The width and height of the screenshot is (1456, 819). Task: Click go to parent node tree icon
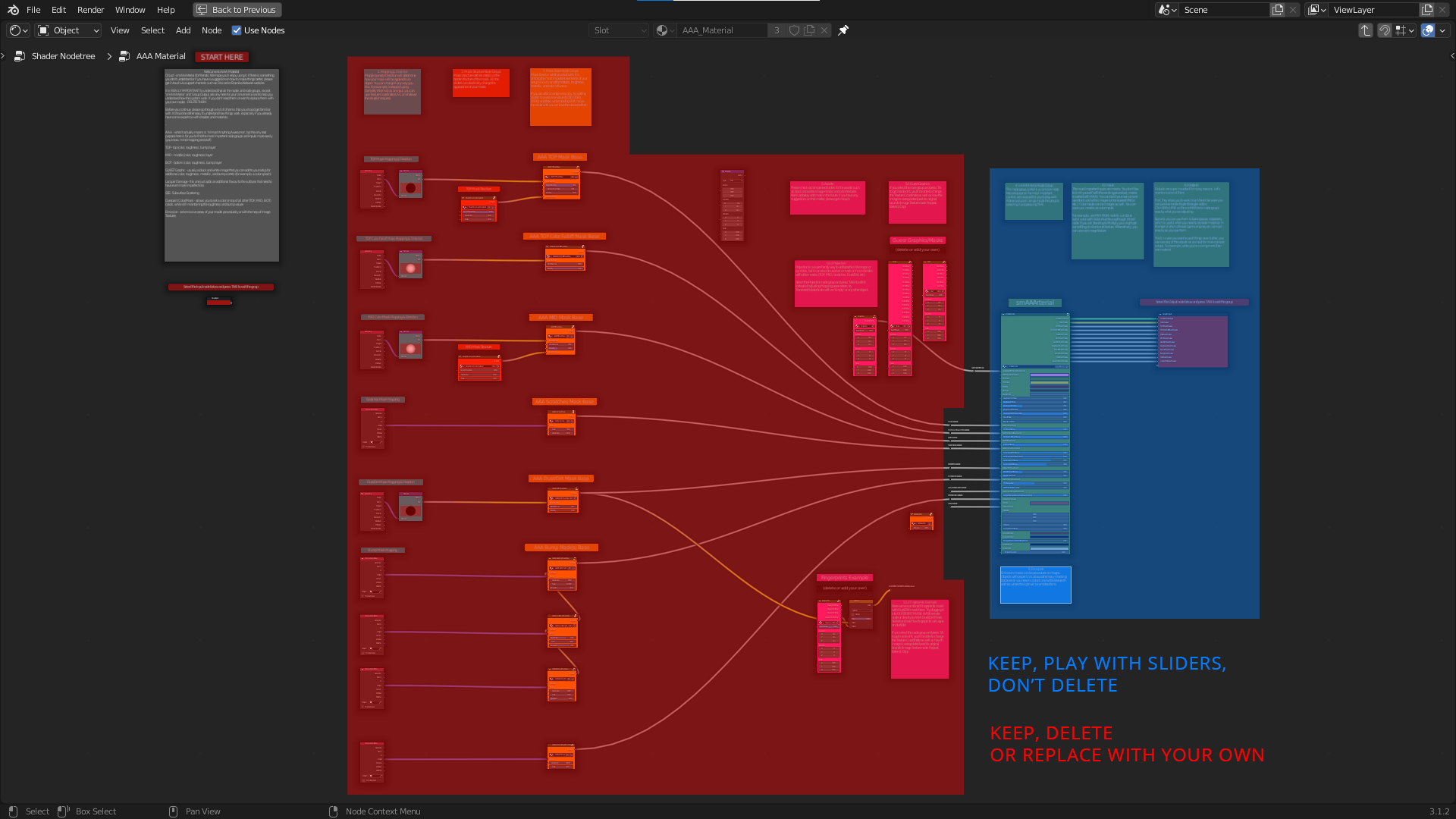(1365, 30)
